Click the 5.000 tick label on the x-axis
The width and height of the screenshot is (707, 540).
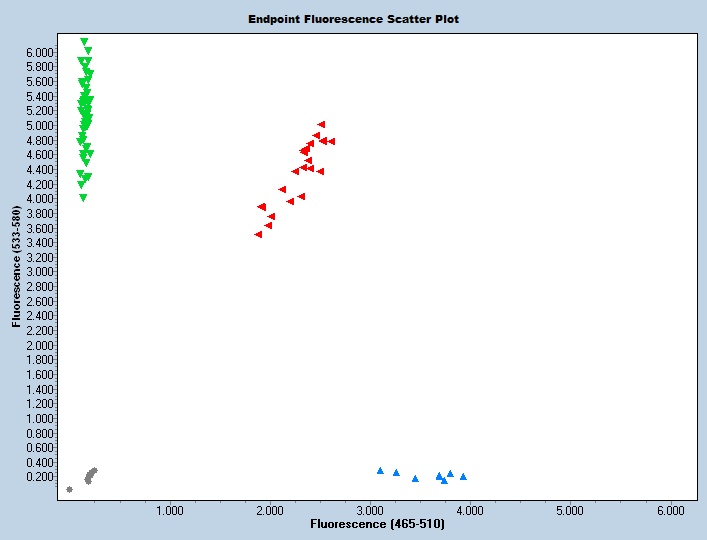(570, 510)
